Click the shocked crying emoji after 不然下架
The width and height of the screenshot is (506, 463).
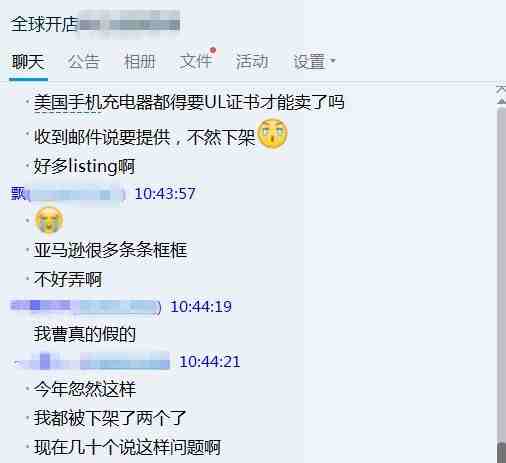pyautogui.click(x=273, y=134)
